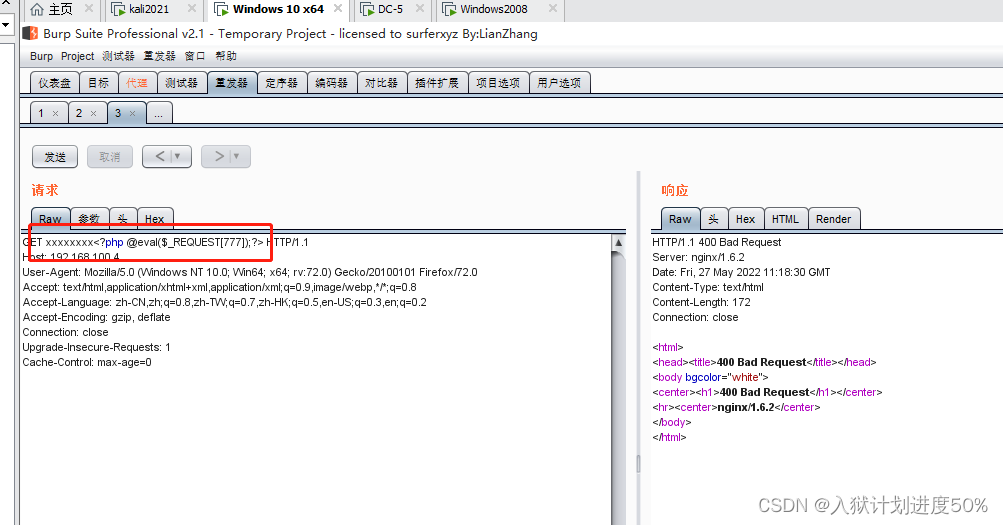Viewport: 1003px width, 525px height.
Task: Open the 用户选项 tab
Action: coord(559,82)
